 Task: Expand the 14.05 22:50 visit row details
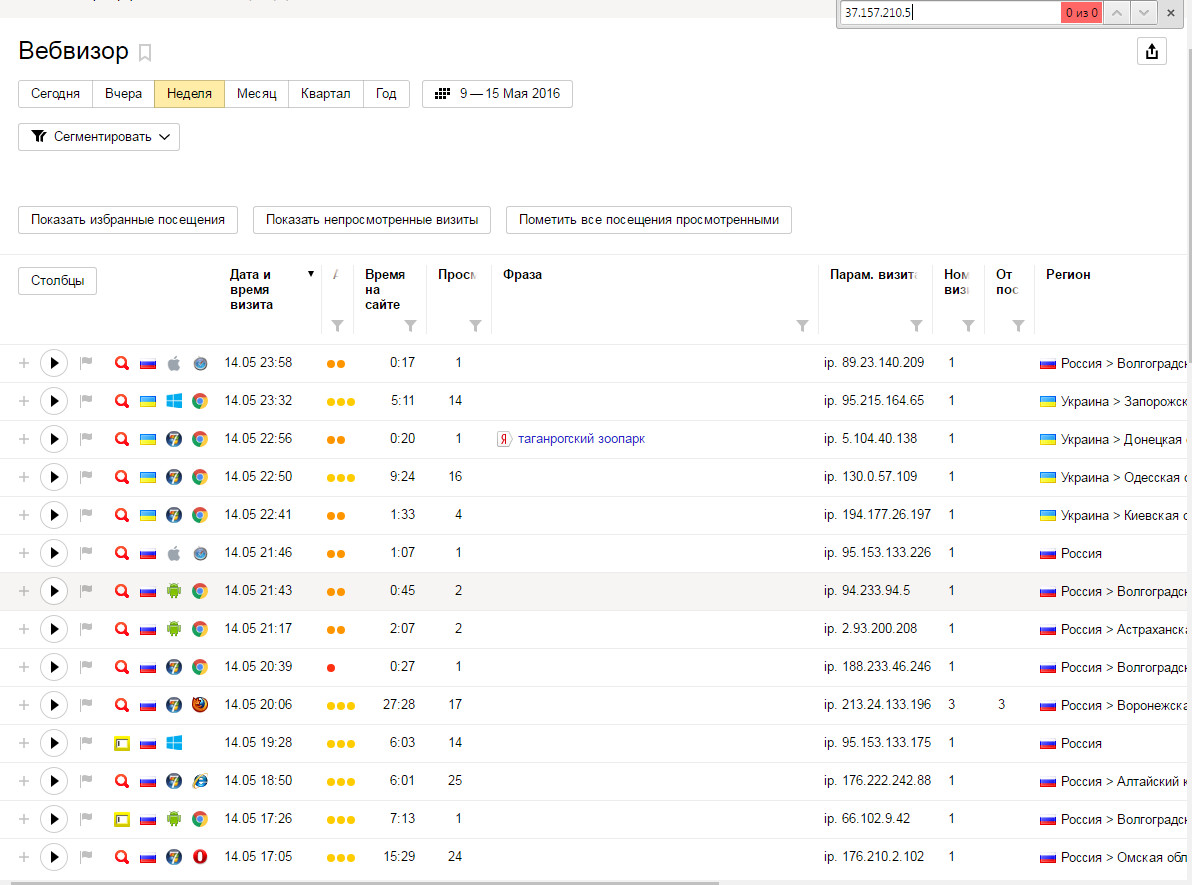coord(24,477)
